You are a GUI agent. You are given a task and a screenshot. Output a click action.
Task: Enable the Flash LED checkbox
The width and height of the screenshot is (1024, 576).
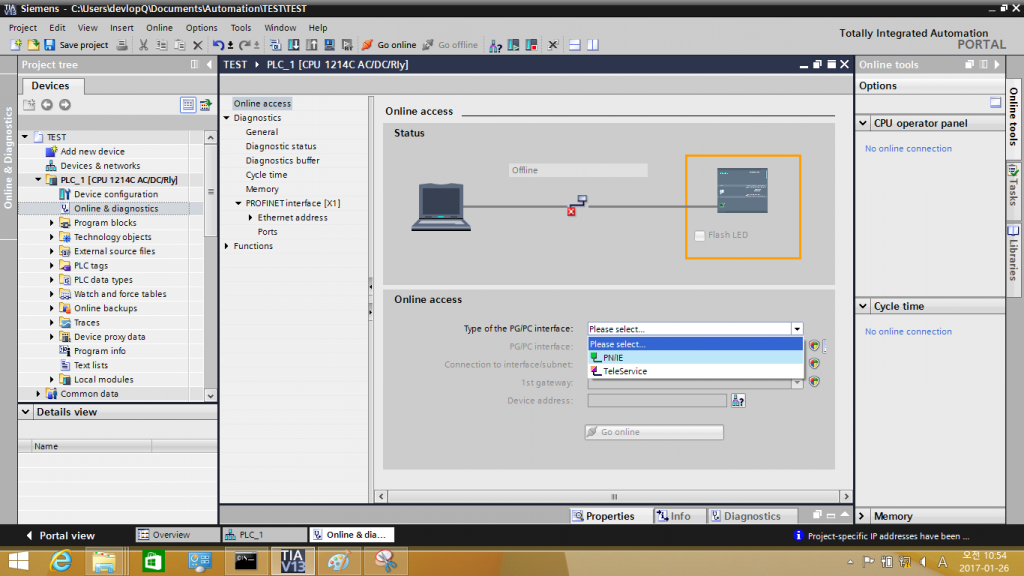699,235
